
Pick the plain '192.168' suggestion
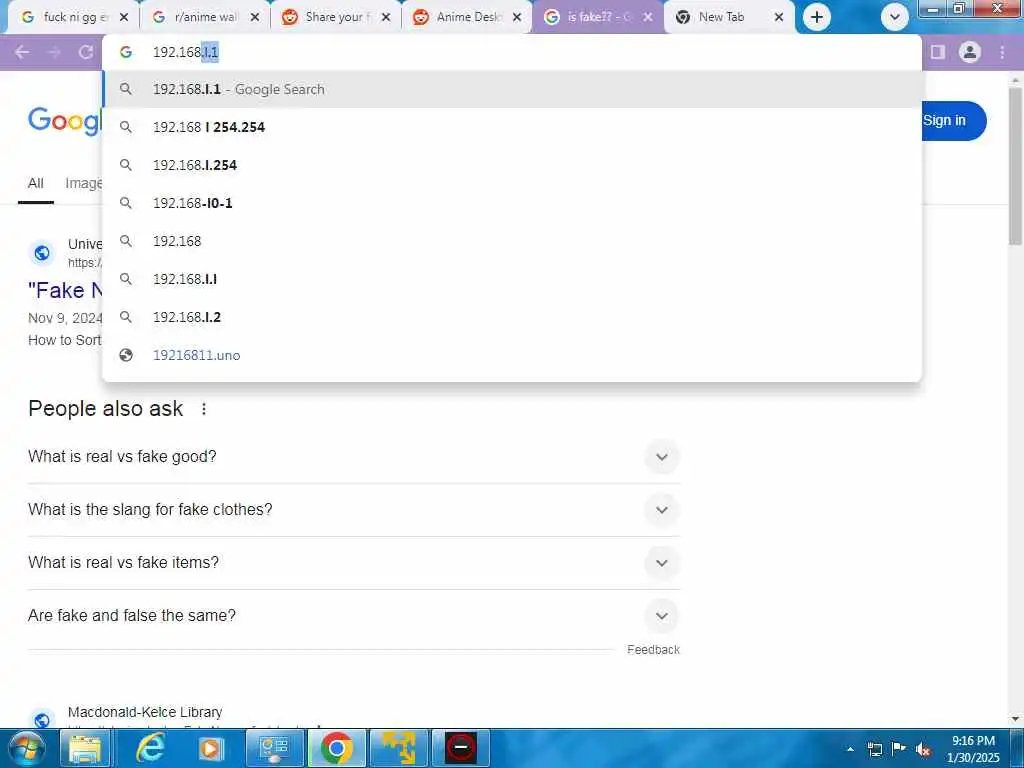coord(512,241)
